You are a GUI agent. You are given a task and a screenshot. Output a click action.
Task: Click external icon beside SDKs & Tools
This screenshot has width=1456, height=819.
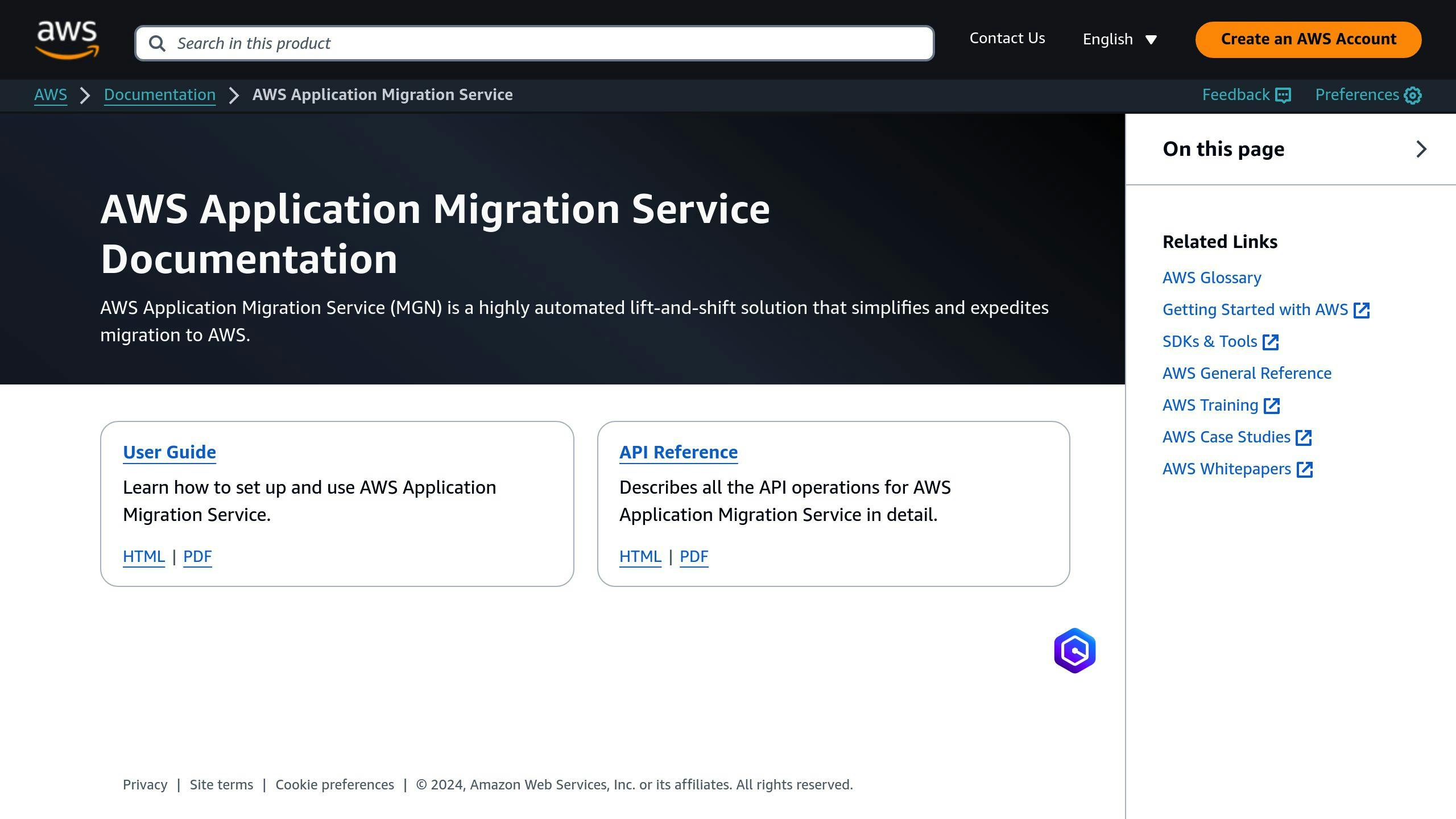[x=1270, y=342]
